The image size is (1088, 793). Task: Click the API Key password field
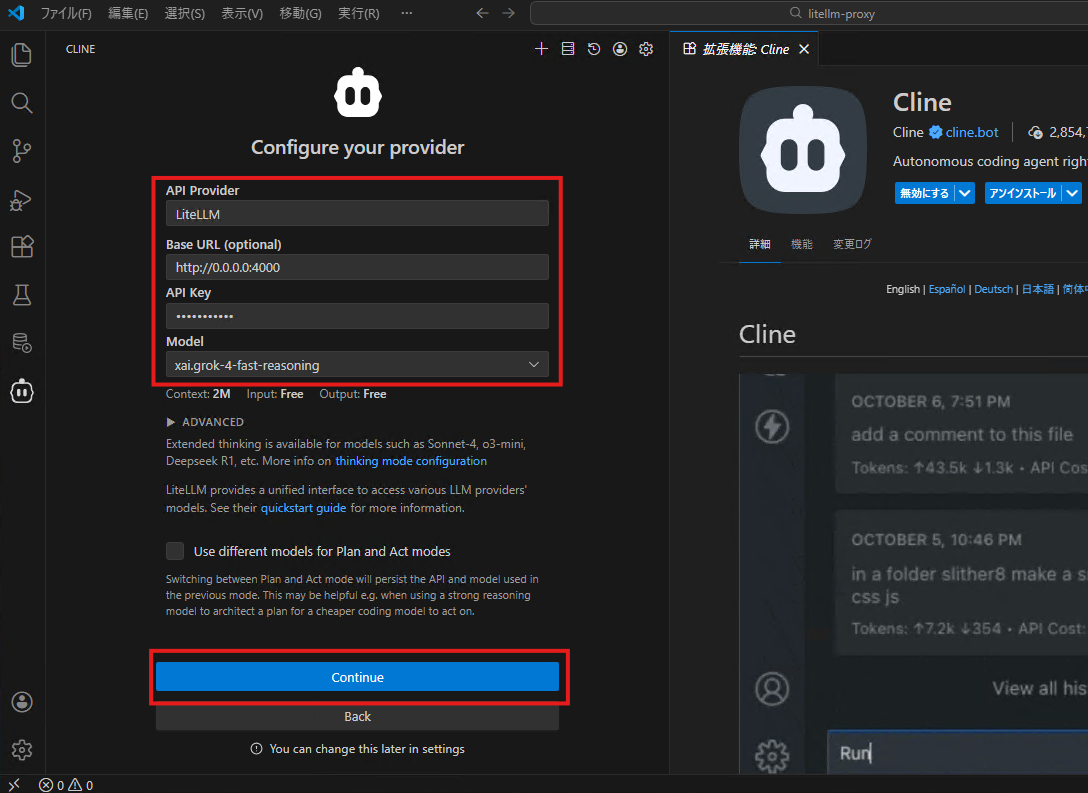(357, 316)
